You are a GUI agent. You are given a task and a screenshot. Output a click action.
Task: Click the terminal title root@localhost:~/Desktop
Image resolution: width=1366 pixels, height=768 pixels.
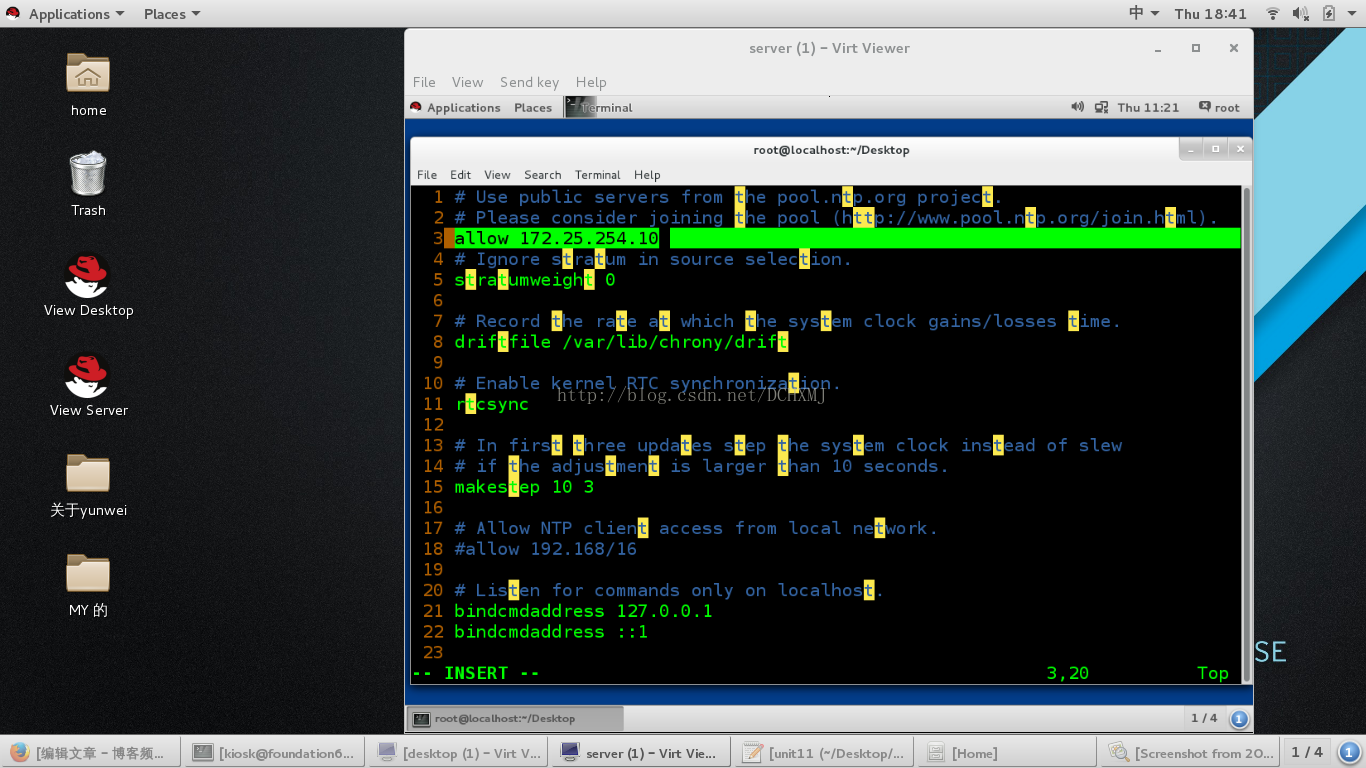(831, 150)
